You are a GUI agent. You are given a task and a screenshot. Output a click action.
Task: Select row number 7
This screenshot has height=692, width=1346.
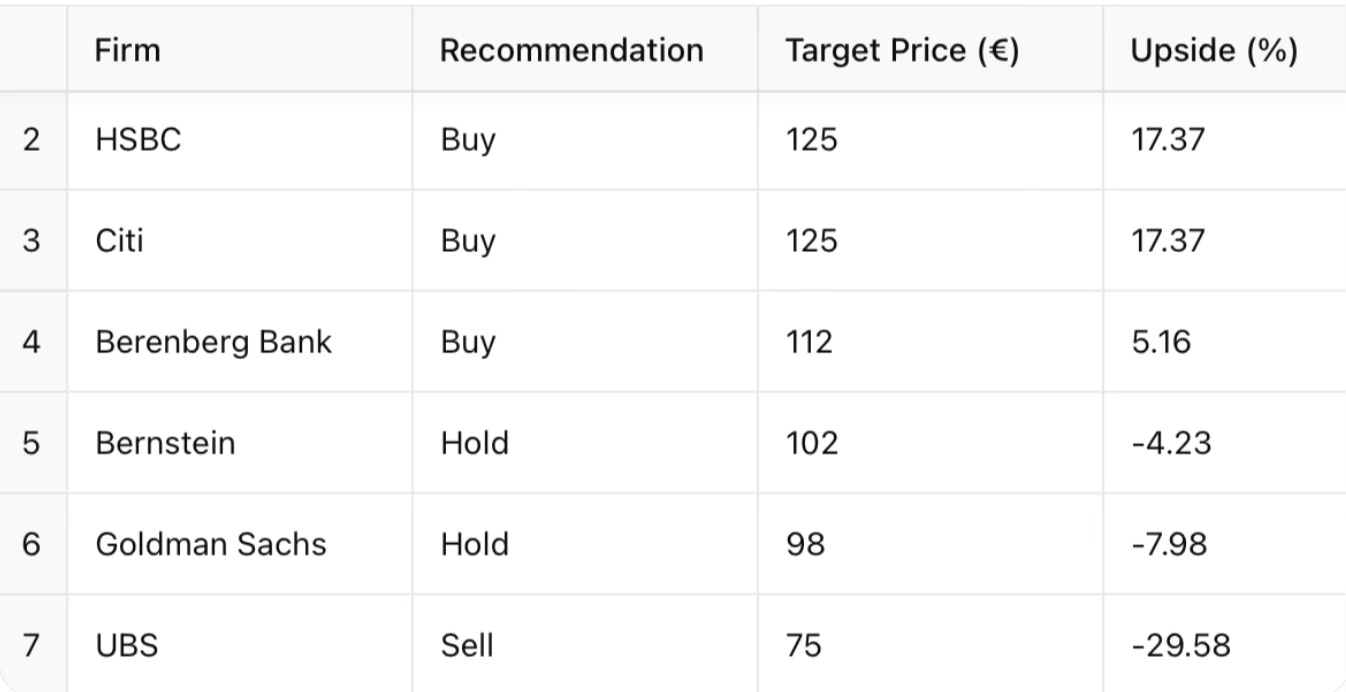coord(32,645)
